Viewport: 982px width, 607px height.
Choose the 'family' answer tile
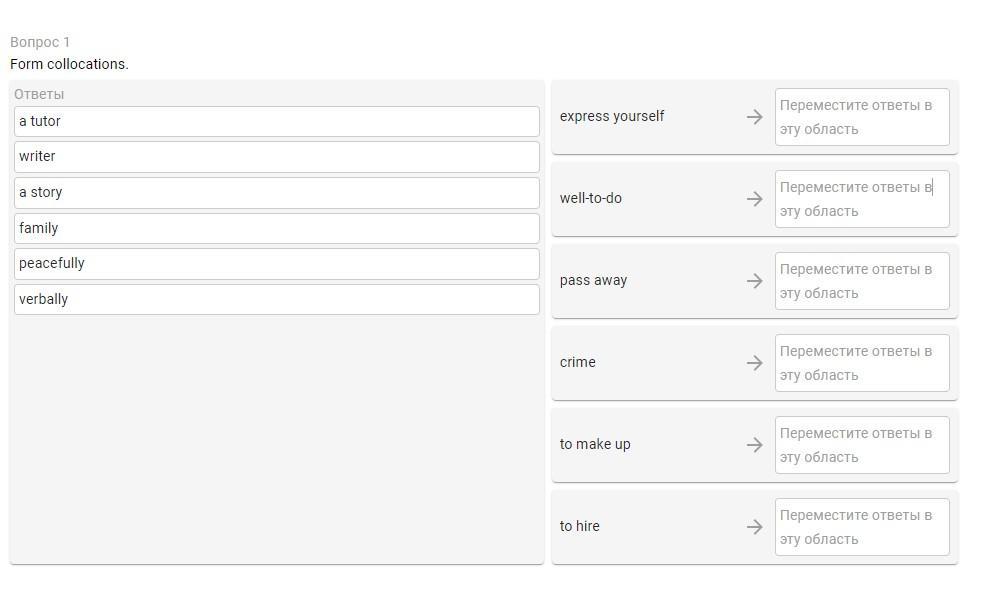pos(277,228)
